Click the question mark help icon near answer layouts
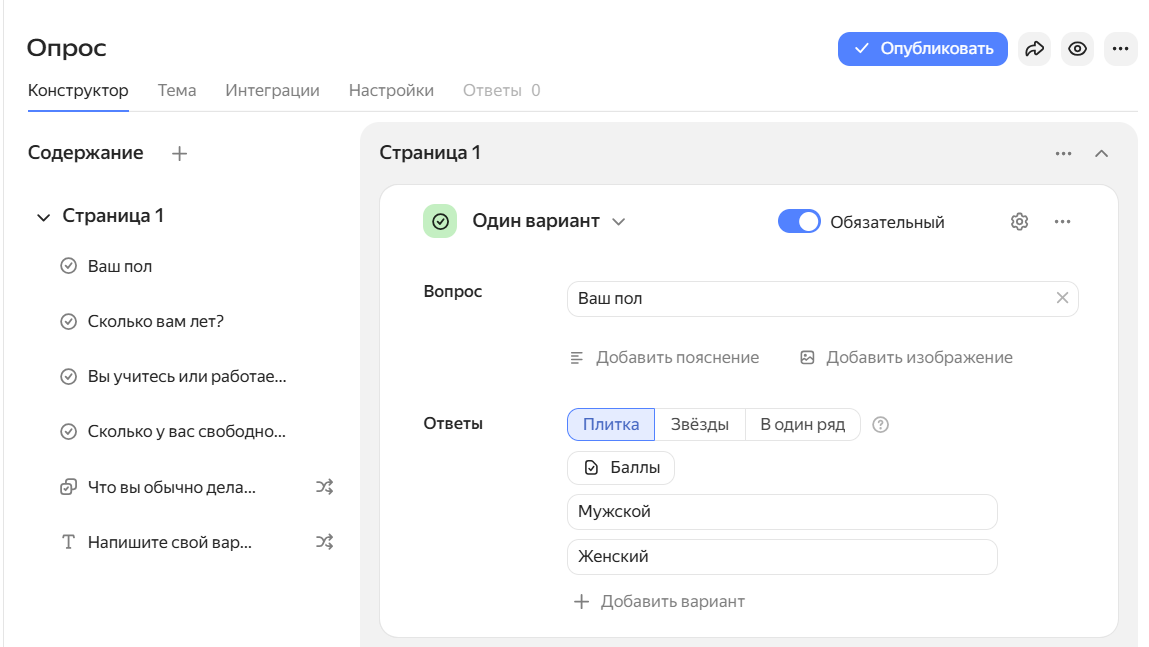1149x647 pixels. click(880, 424)
